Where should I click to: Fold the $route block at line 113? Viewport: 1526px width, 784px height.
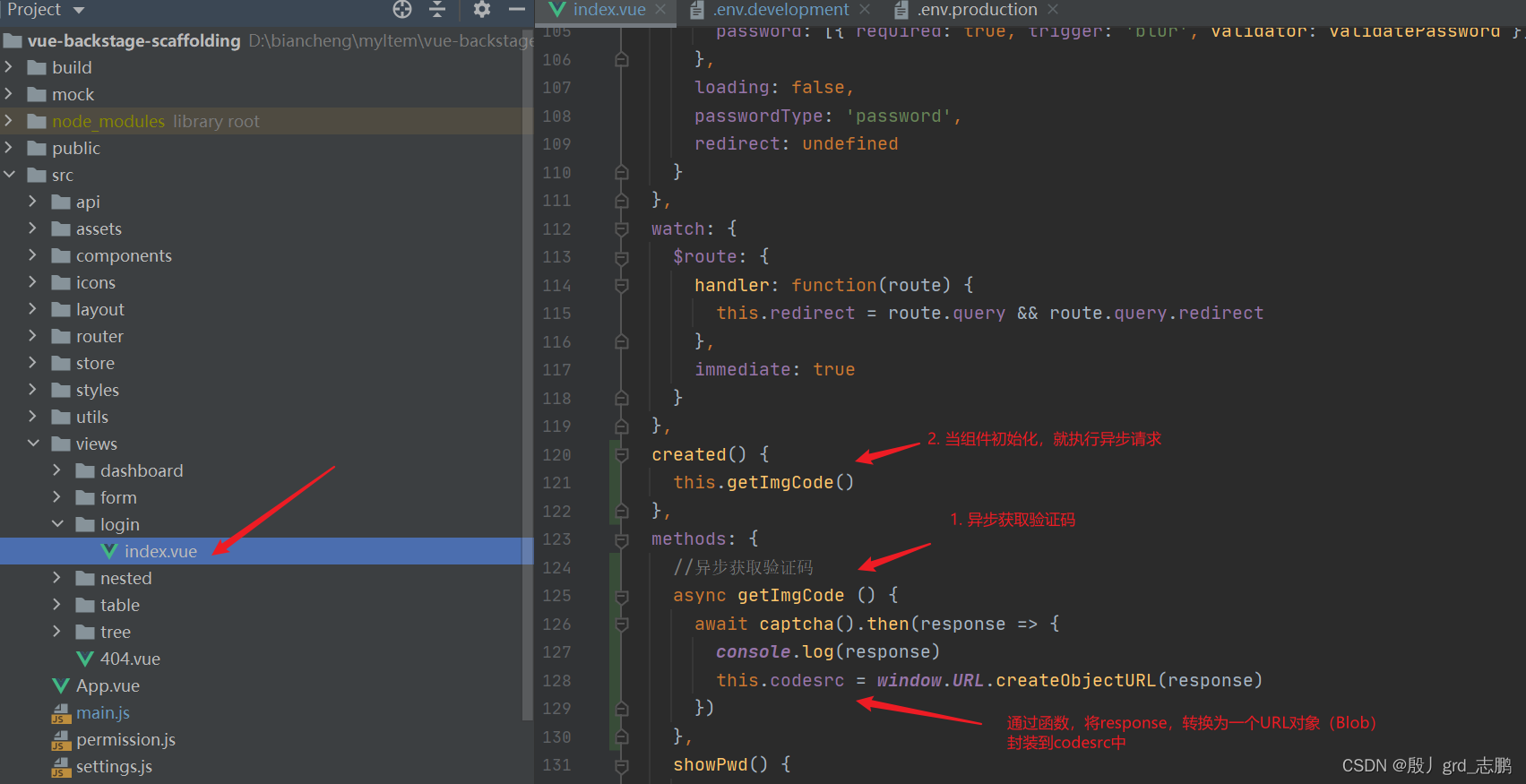click(x=621, y=257)
